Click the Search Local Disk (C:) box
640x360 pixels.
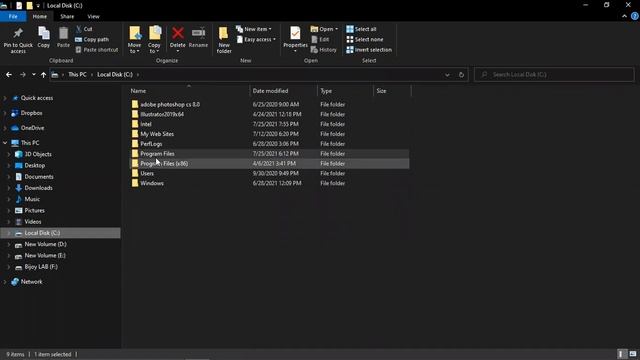(554, 75)
